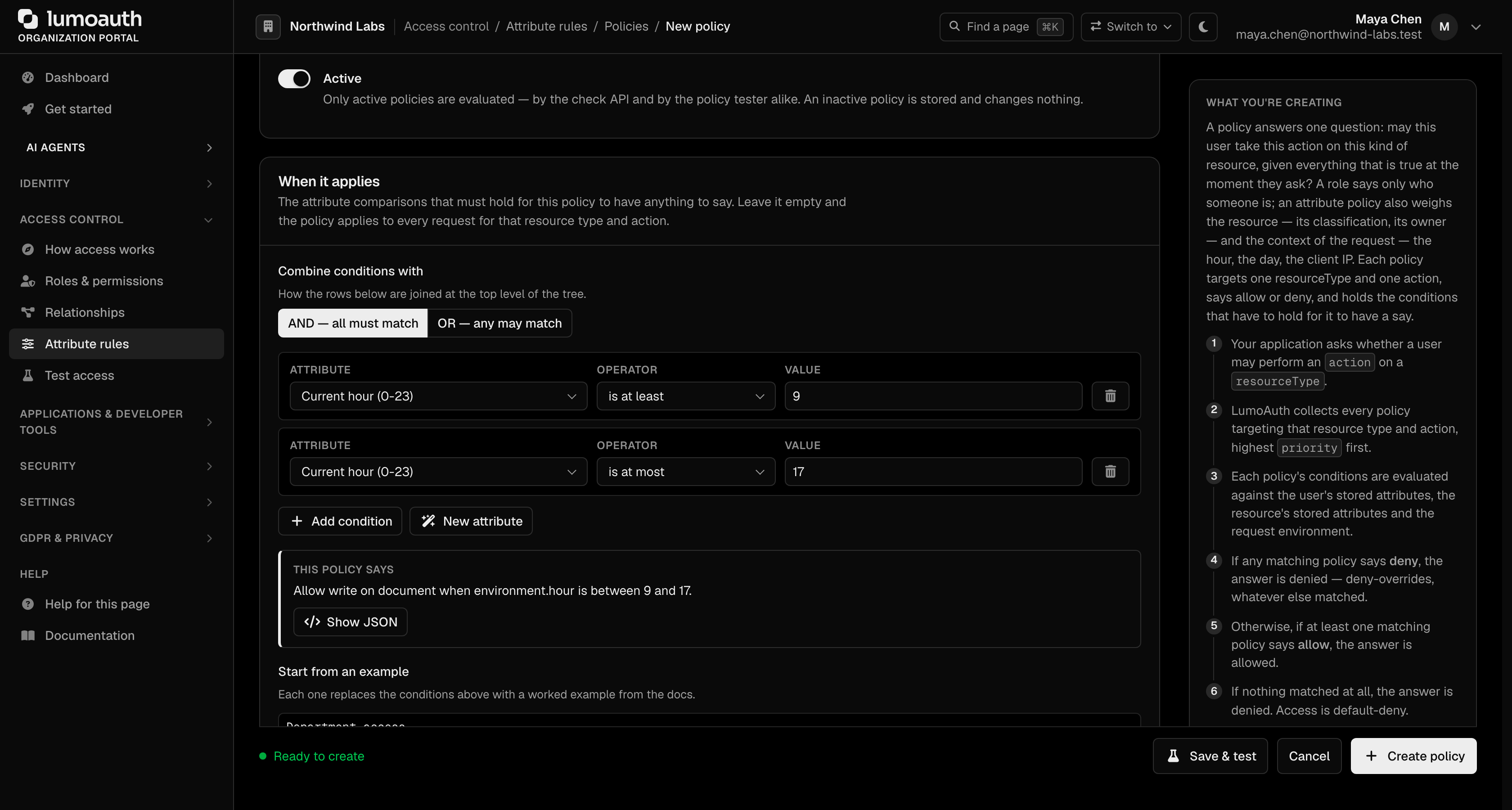Click Maya Chen avatar circle
1512x810 pixels.
pyautogui.click(x=1444, y=27)
